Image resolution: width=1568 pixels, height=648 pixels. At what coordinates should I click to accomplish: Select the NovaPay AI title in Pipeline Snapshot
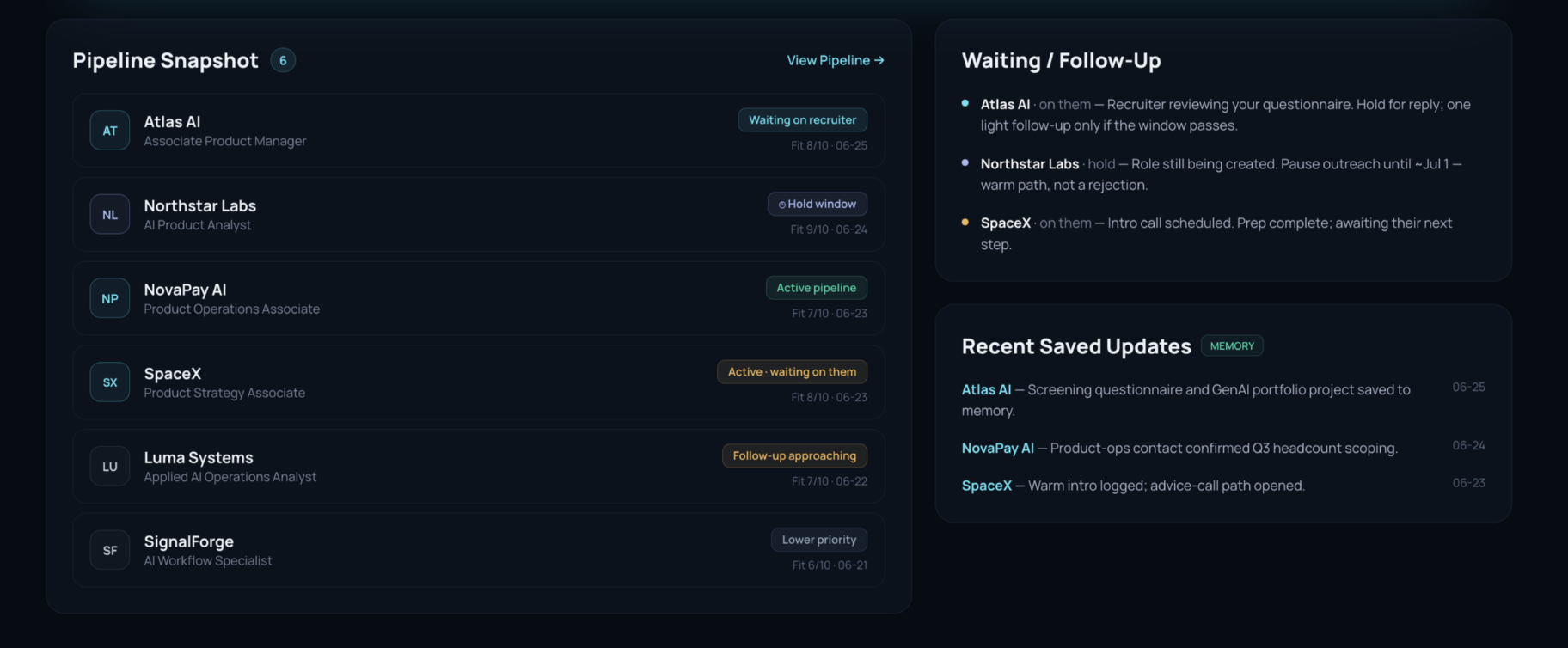pos(186,290)
